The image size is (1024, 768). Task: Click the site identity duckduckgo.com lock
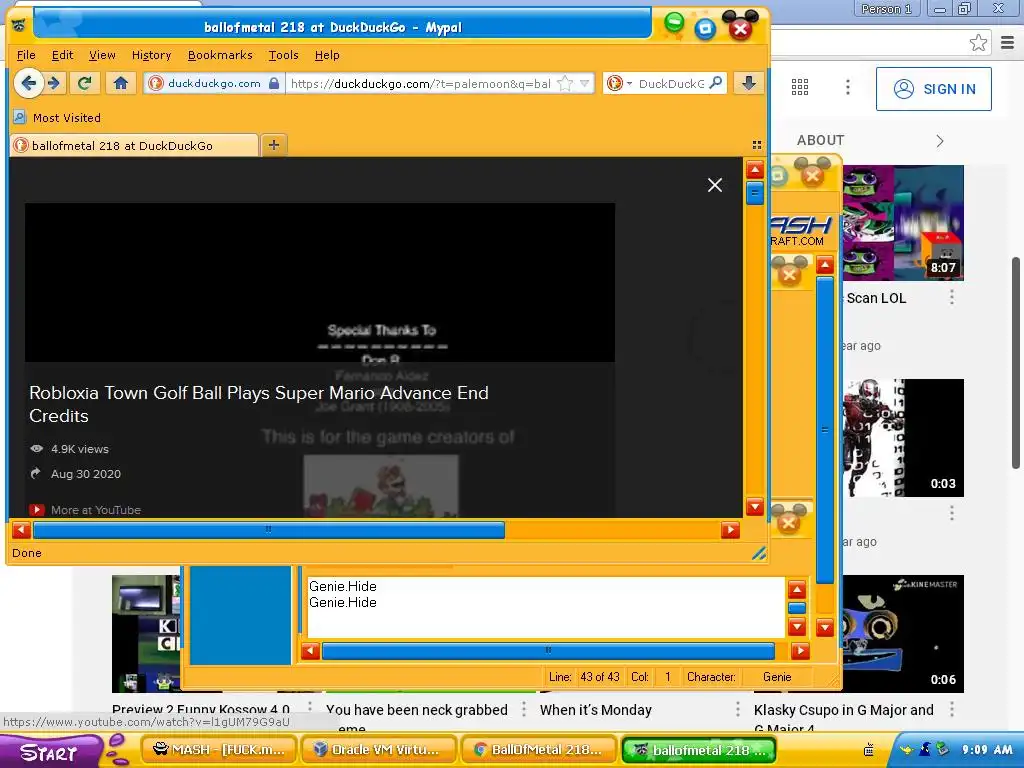(214, 84)
